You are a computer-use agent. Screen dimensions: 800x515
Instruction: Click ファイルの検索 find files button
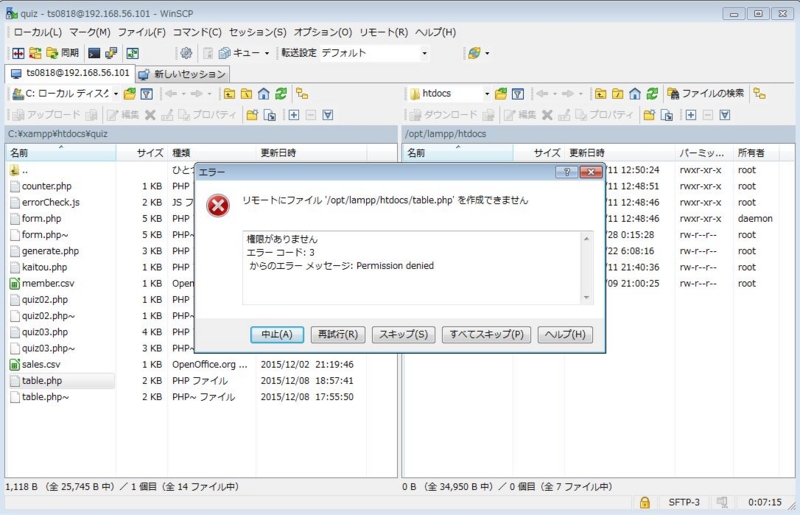coord(706,94)
